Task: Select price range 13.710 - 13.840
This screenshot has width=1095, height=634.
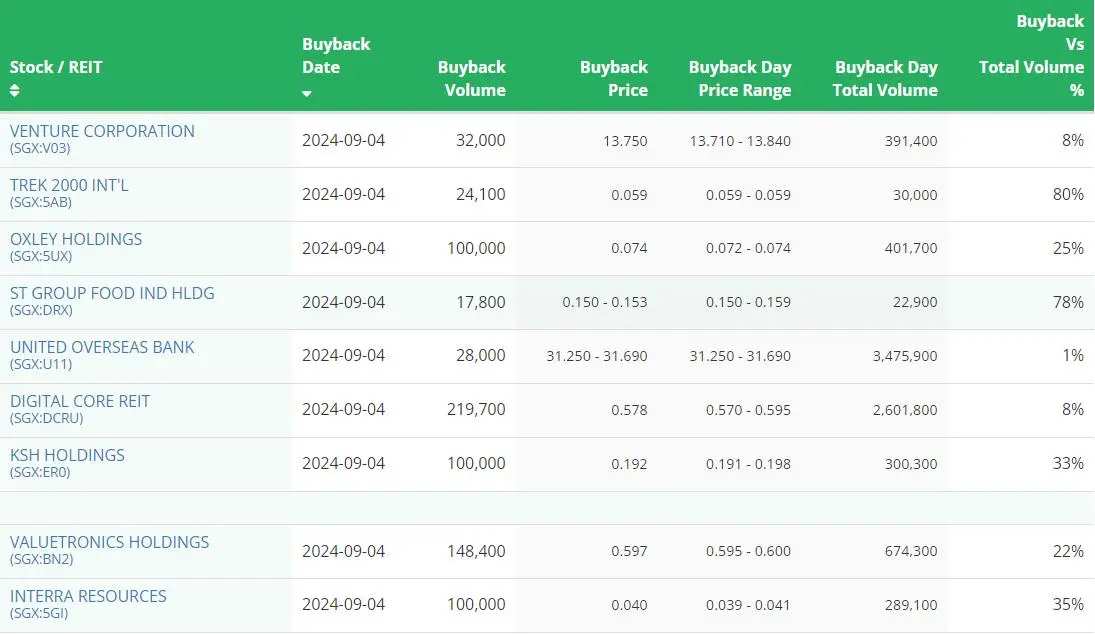Action: 740,141
